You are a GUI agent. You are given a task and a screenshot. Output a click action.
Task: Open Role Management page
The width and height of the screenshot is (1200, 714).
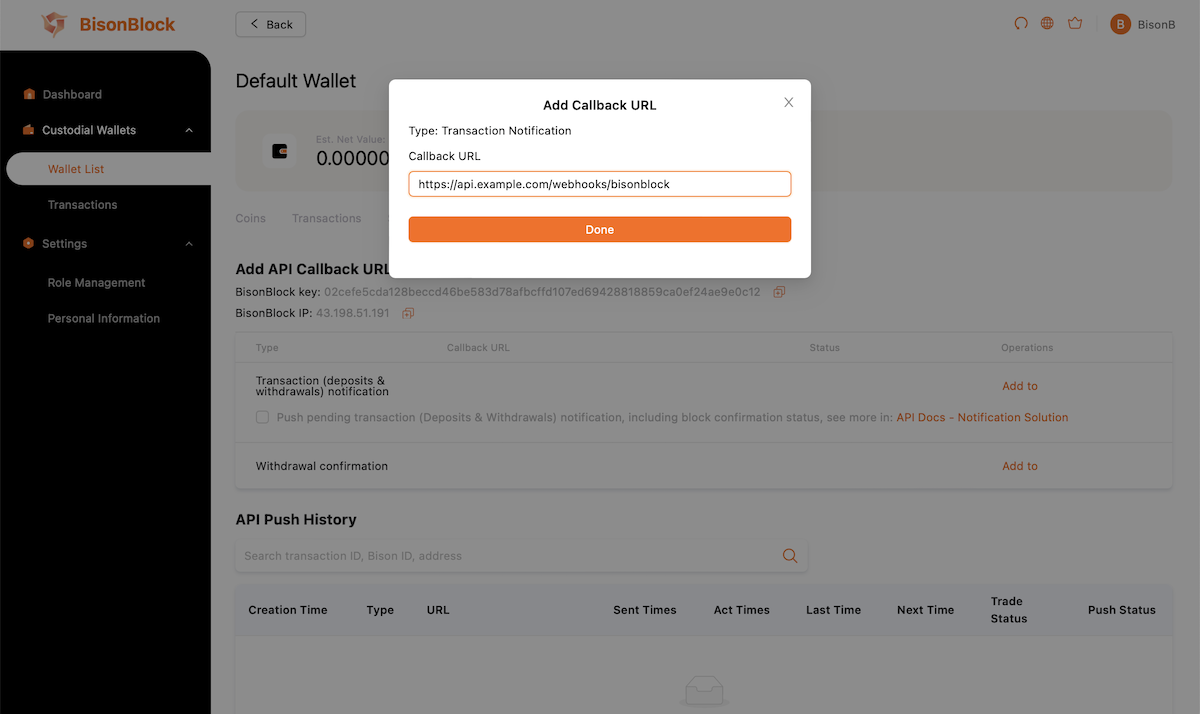tap(96, 283)
